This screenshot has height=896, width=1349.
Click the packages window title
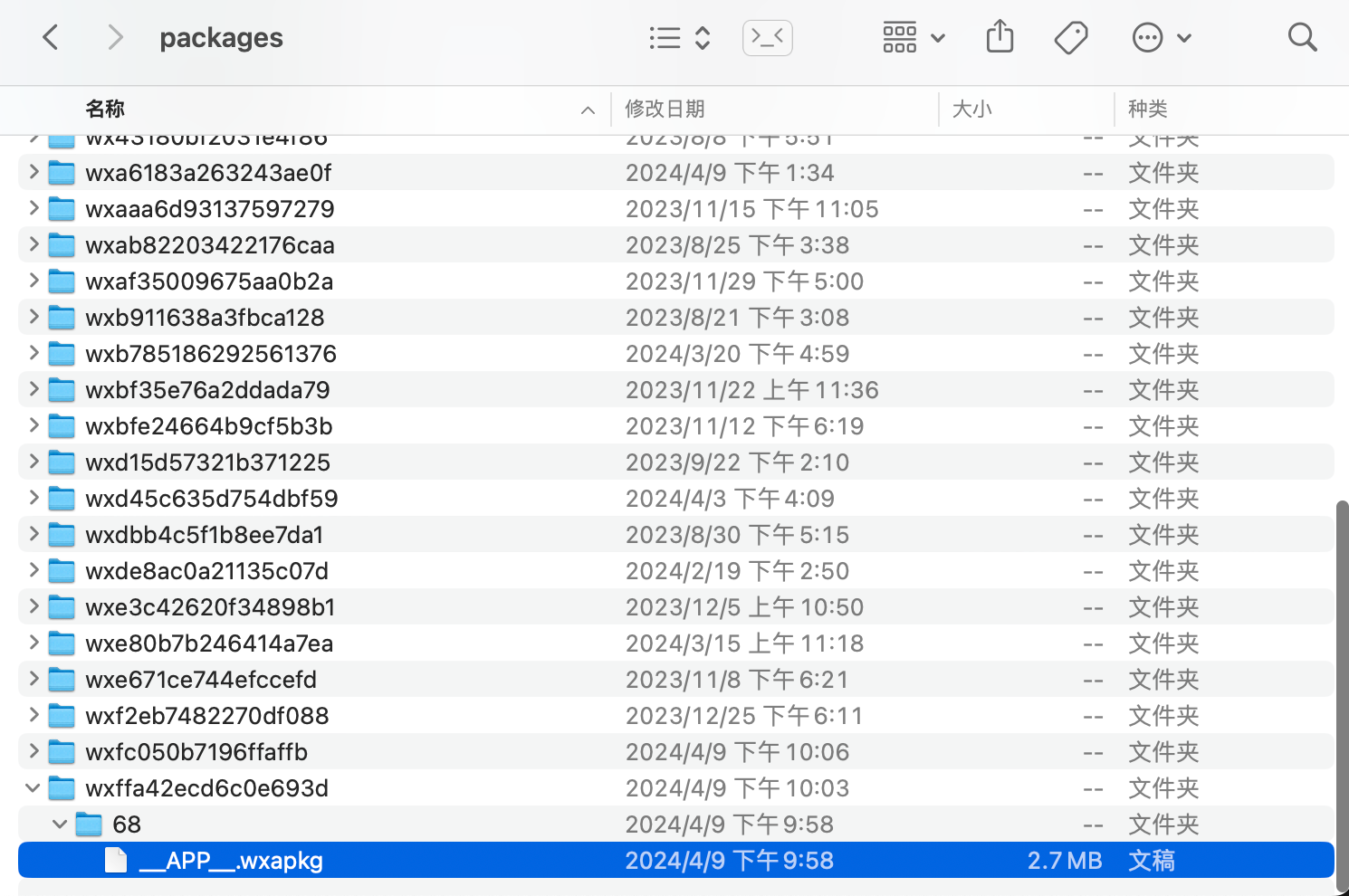click(x=221, y=38)
